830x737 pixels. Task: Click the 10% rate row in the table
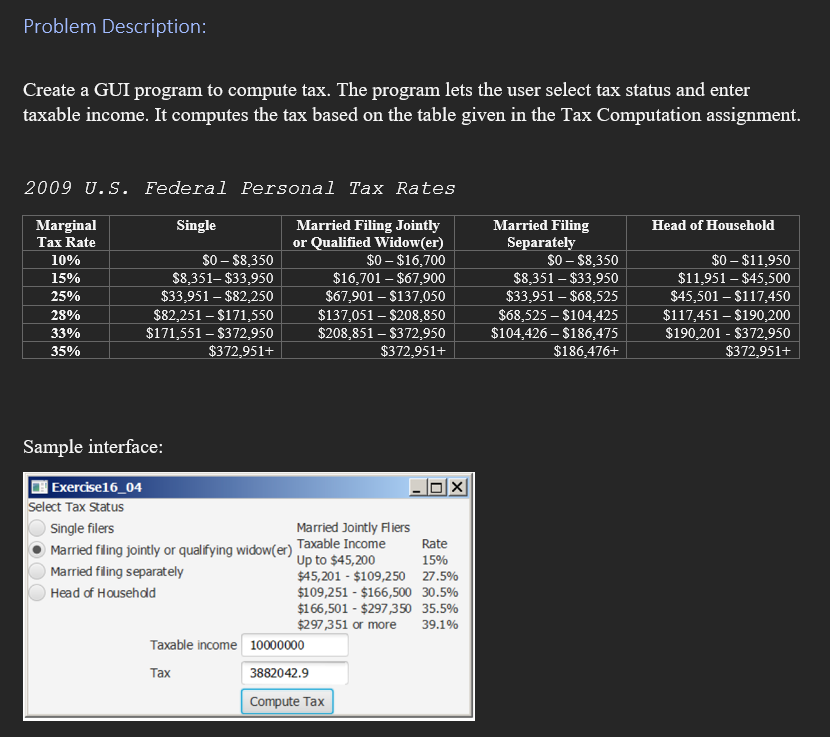[x=65, y=260]
